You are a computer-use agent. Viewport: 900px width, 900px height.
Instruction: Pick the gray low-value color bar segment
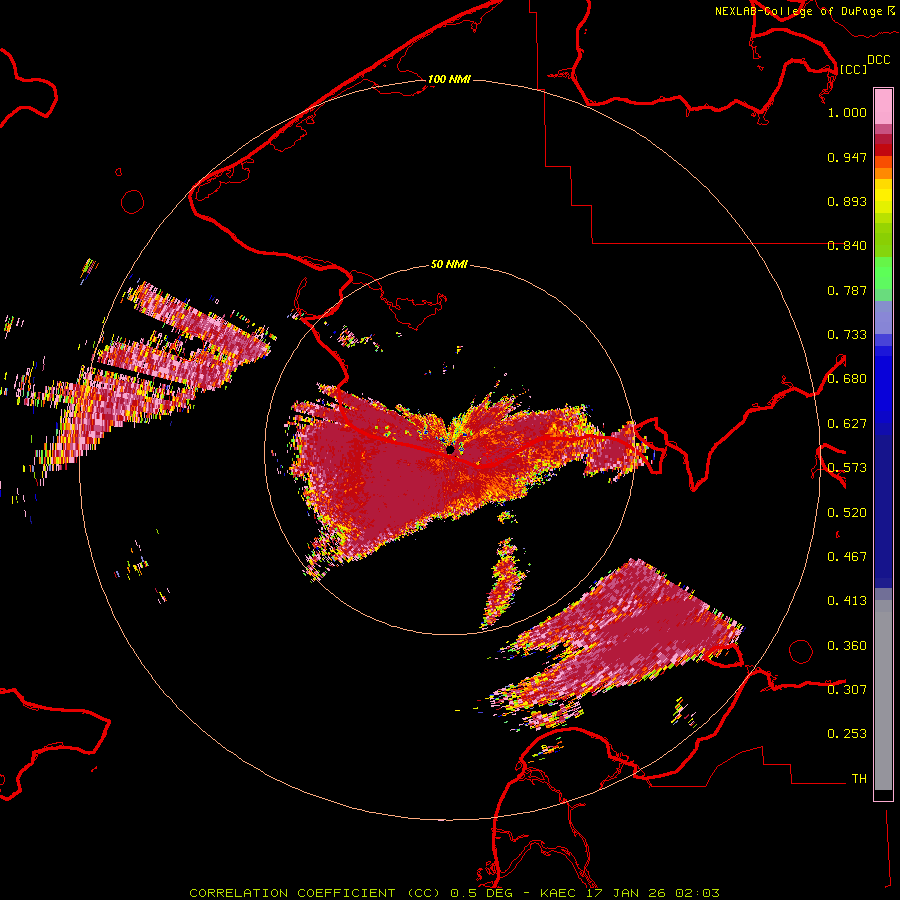883,695
